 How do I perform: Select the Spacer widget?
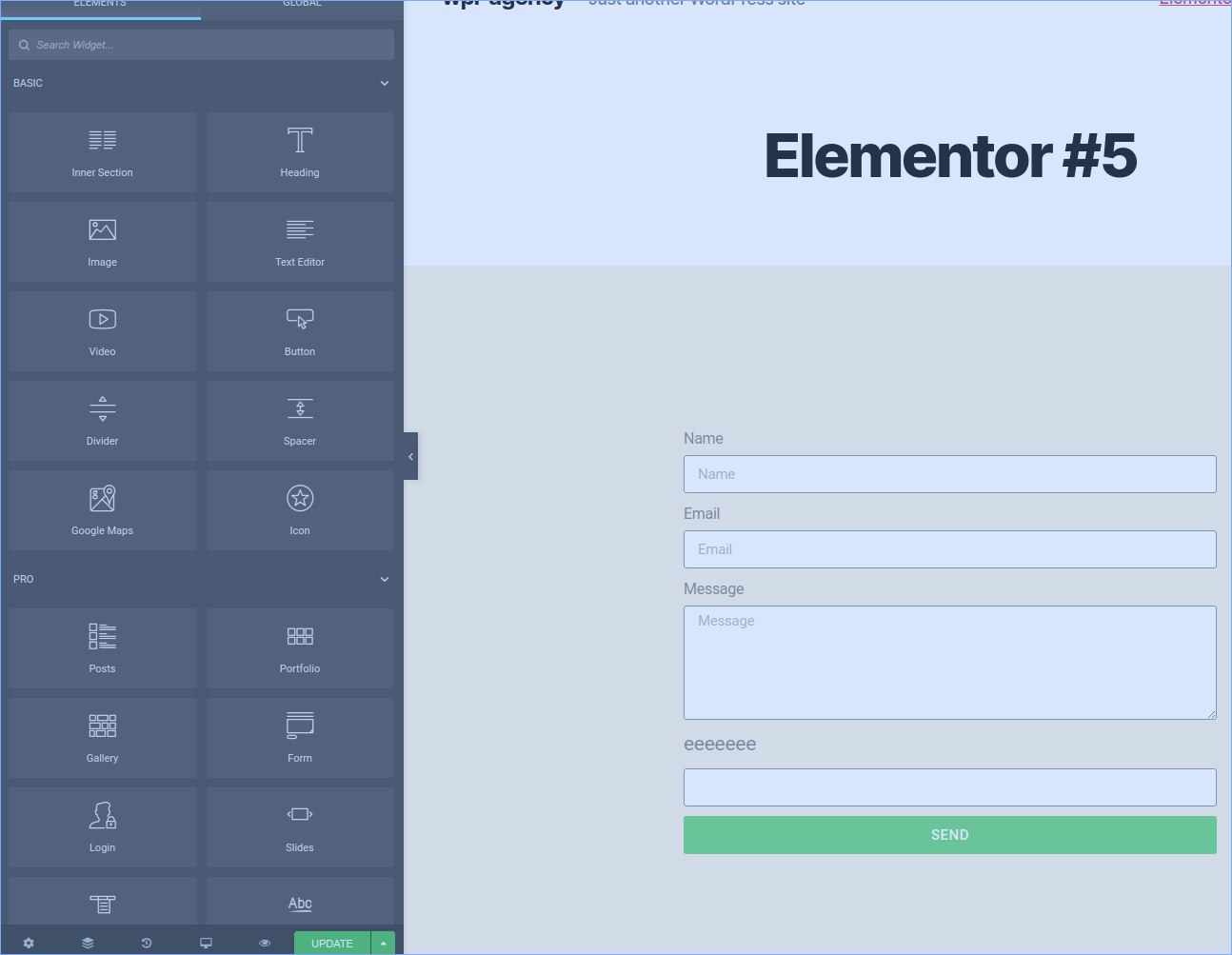pos(300,421)
